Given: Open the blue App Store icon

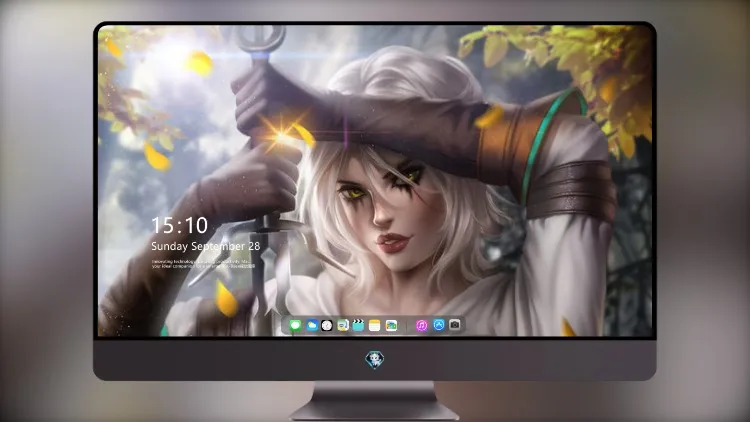Looking at the screenshot, I should (439, 325).
